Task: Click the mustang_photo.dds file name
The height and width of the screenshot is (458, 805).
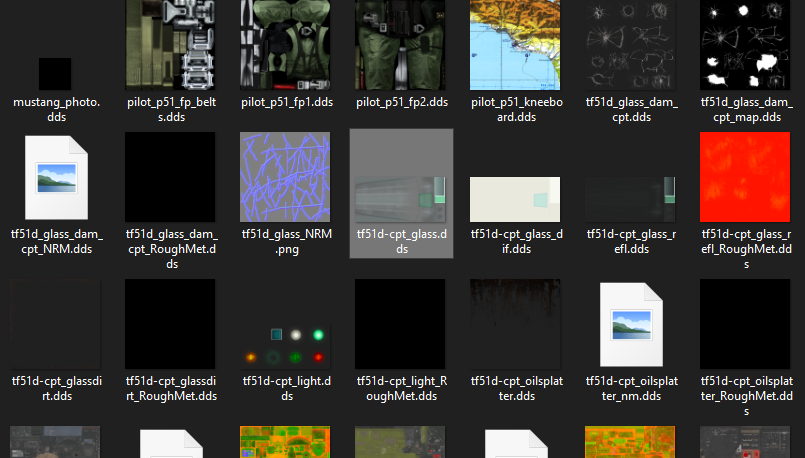Action: click(x=56, y=109)
